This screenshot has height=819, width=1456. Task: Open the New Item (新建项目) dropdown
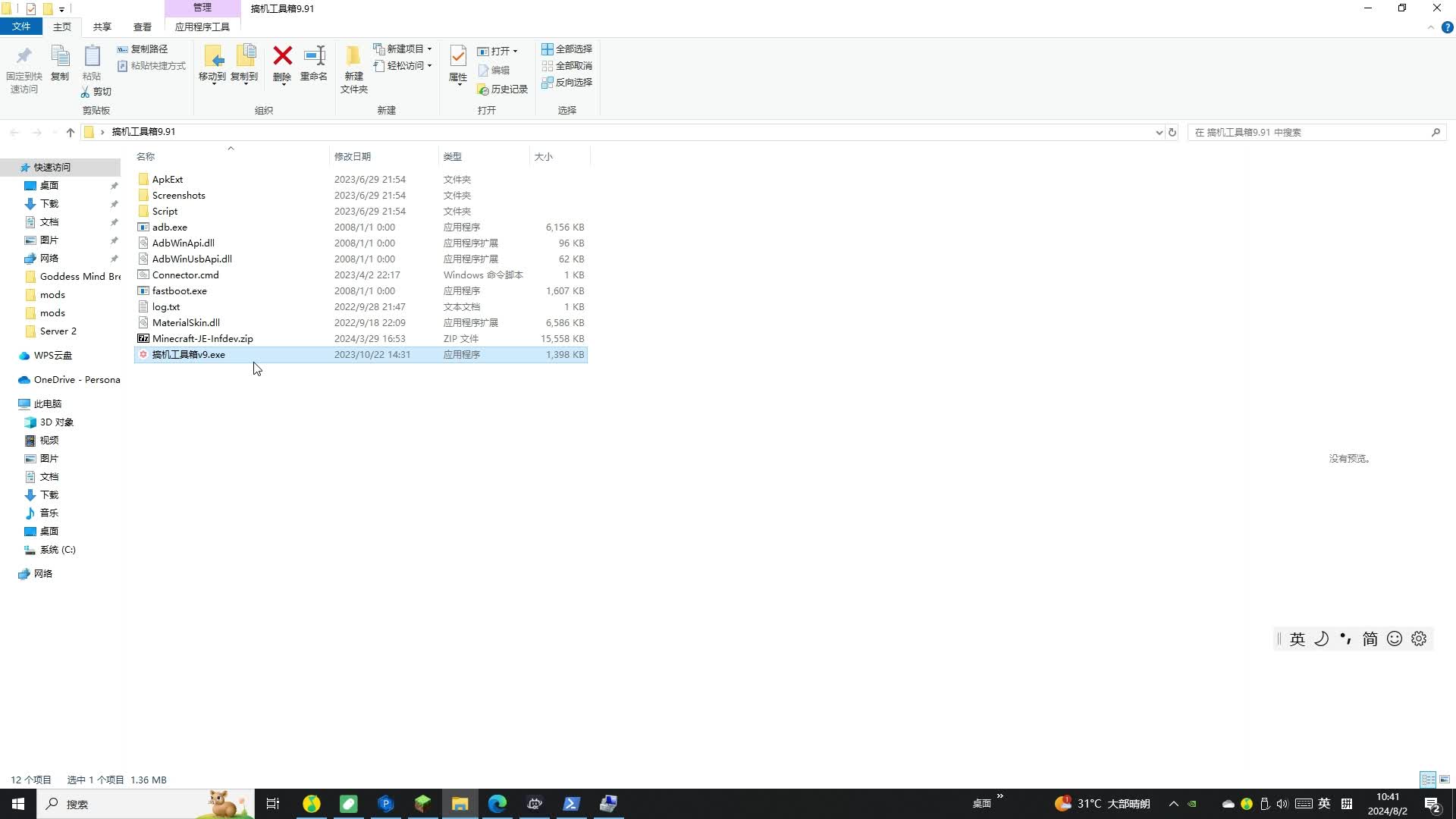tap(403, 49)
